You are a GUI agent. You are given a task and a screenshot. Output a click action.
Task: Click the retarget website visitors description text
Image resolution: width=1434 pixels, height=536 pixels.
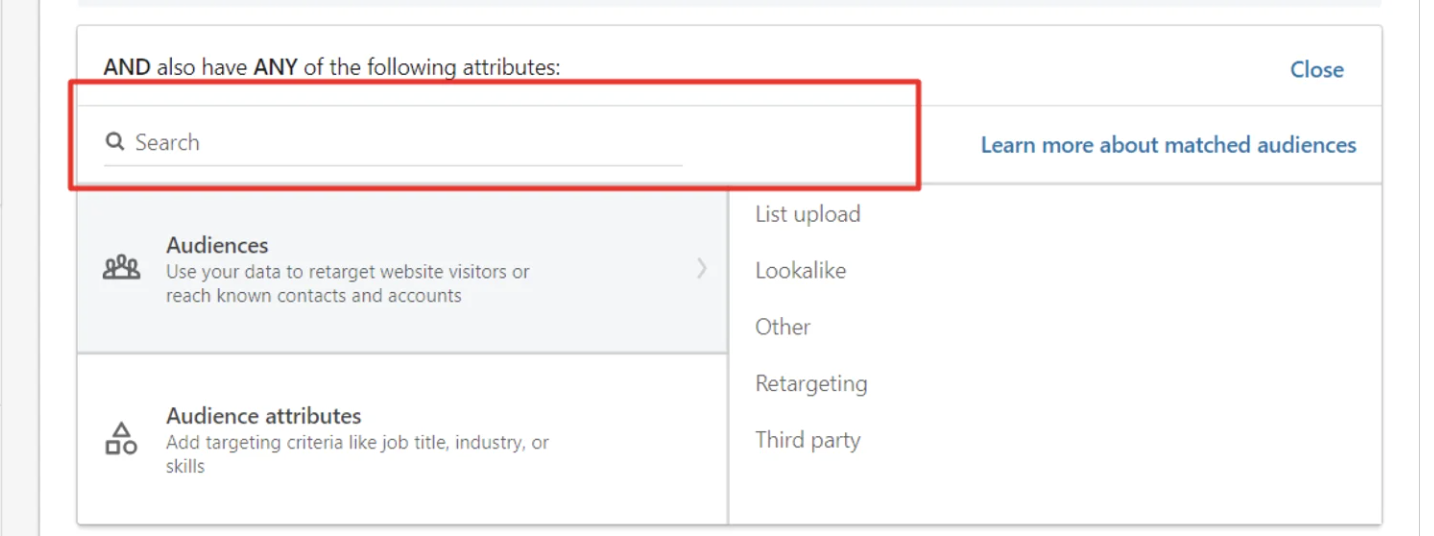coord(348,284)
